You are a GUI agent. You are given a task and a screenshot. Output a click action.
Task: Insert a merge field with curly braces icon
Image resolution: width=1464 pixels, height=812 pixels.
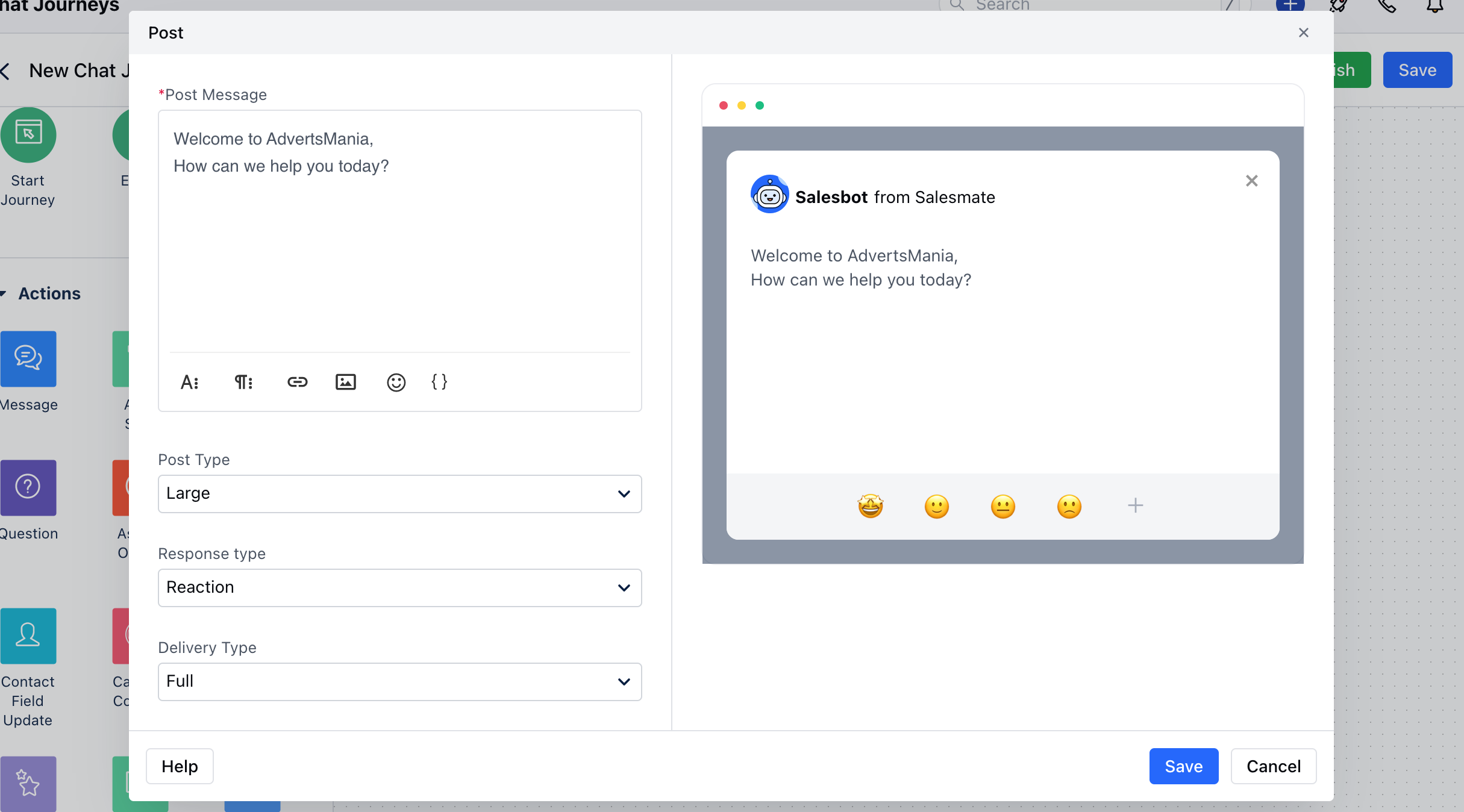pyautogui.click(x=439, y=382)
